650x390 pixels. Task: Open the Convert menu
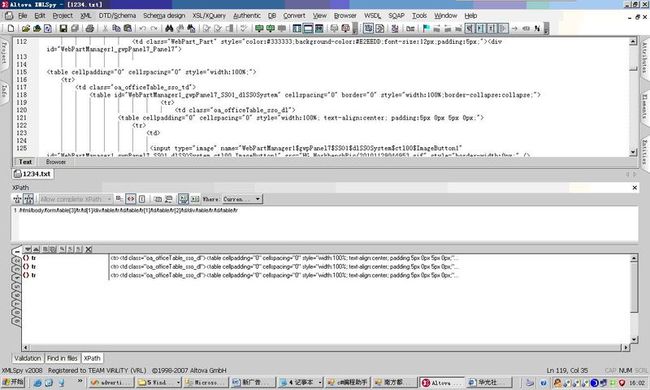(294, 16)
